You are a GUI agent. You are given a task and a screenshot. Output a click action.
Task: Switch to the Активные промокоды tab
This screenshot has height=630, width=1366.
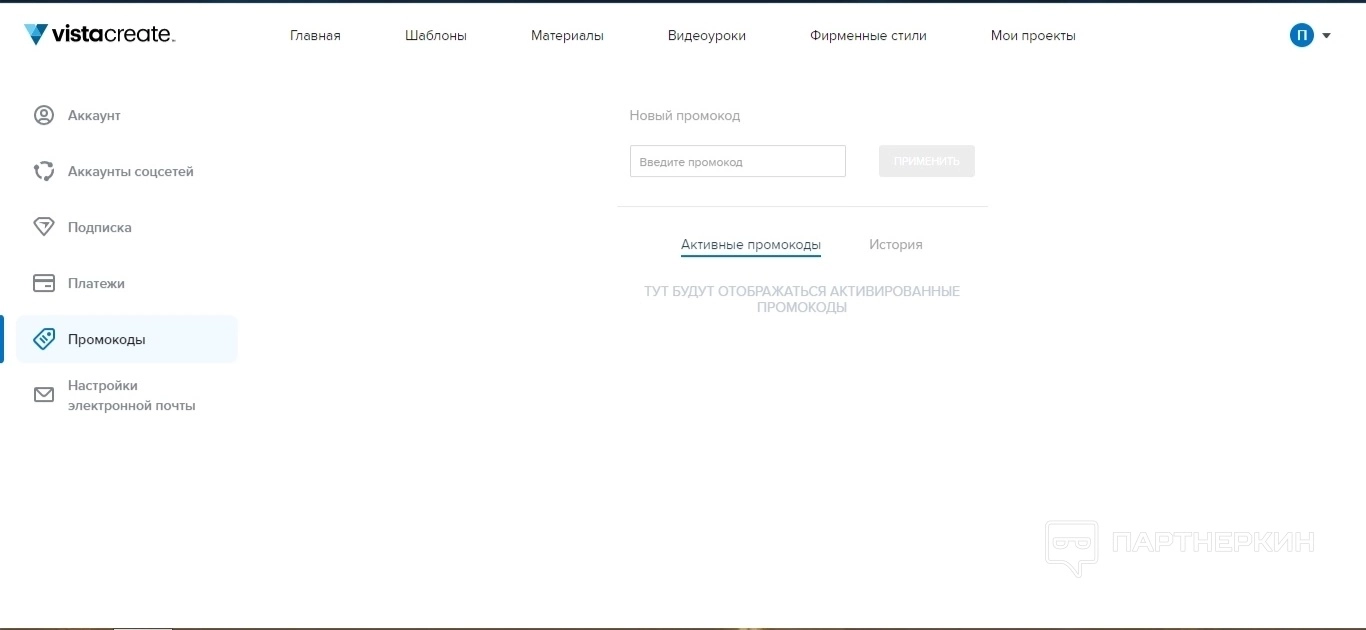[751, 245]
